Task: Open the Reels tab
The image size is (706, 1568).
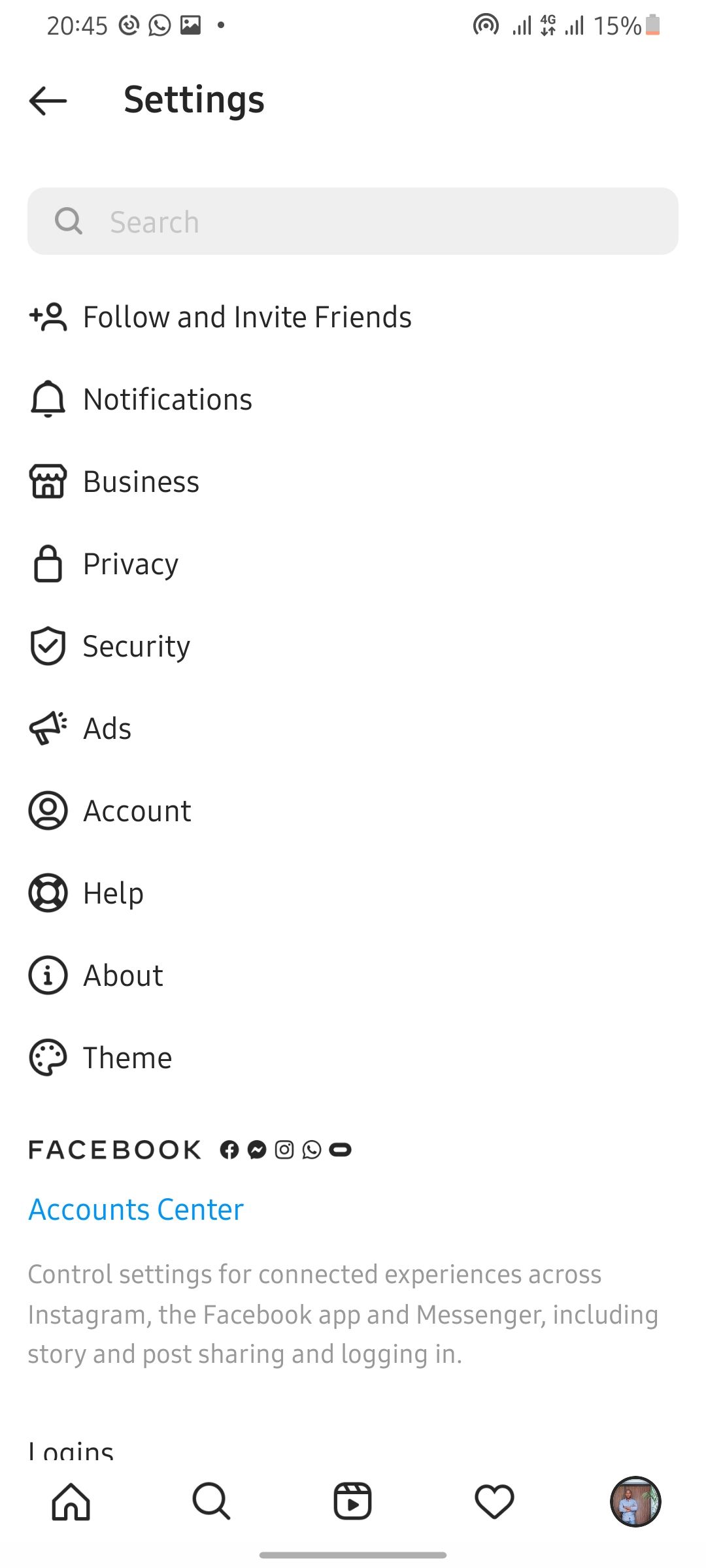Action: [x=353, y=1501]
